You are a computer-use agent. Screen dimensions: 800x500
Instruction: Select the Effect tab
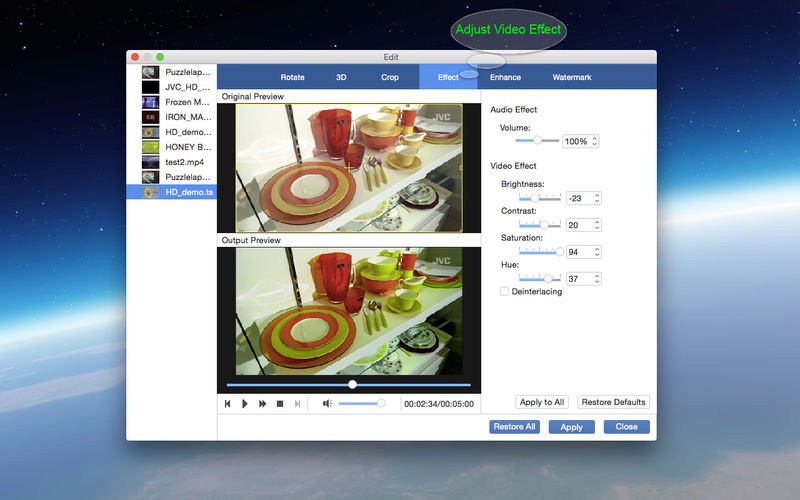[448, 77]
